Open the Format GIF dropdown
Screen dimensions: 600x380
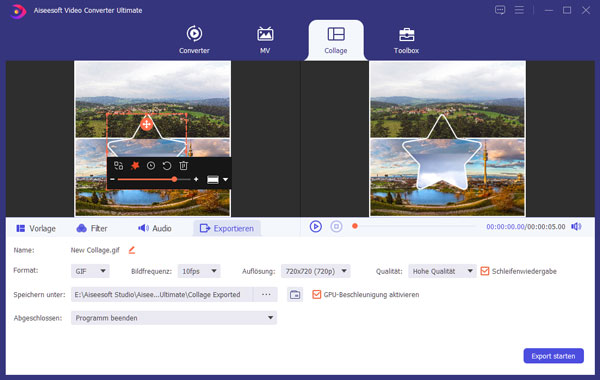point(90,271)
